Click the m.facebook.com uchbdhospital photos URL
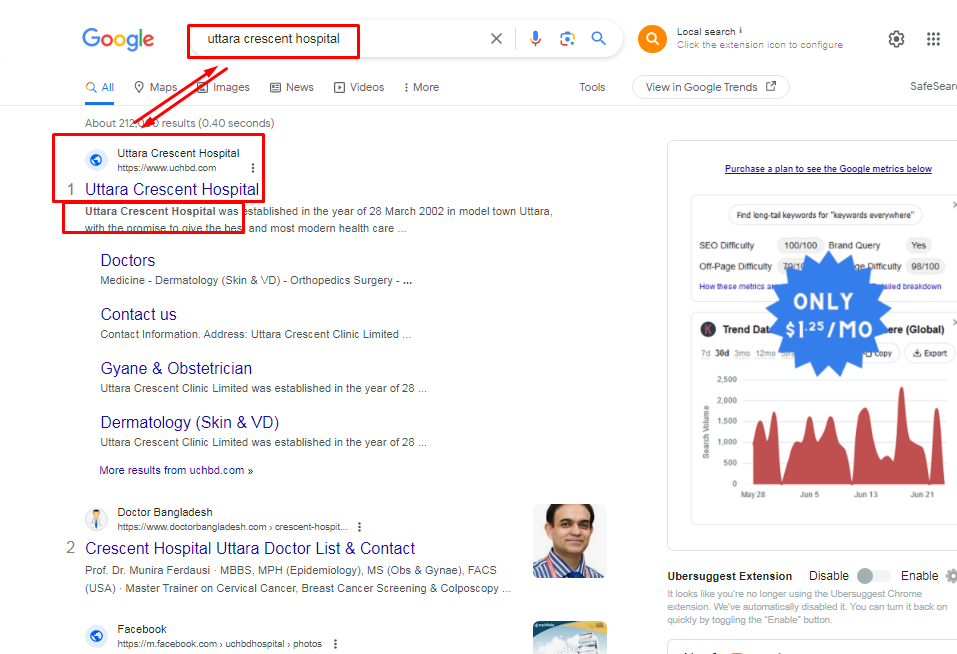Image resolution: width=957 pixels, height=654 pixels. pyautogui.click(x=220, y=644)
